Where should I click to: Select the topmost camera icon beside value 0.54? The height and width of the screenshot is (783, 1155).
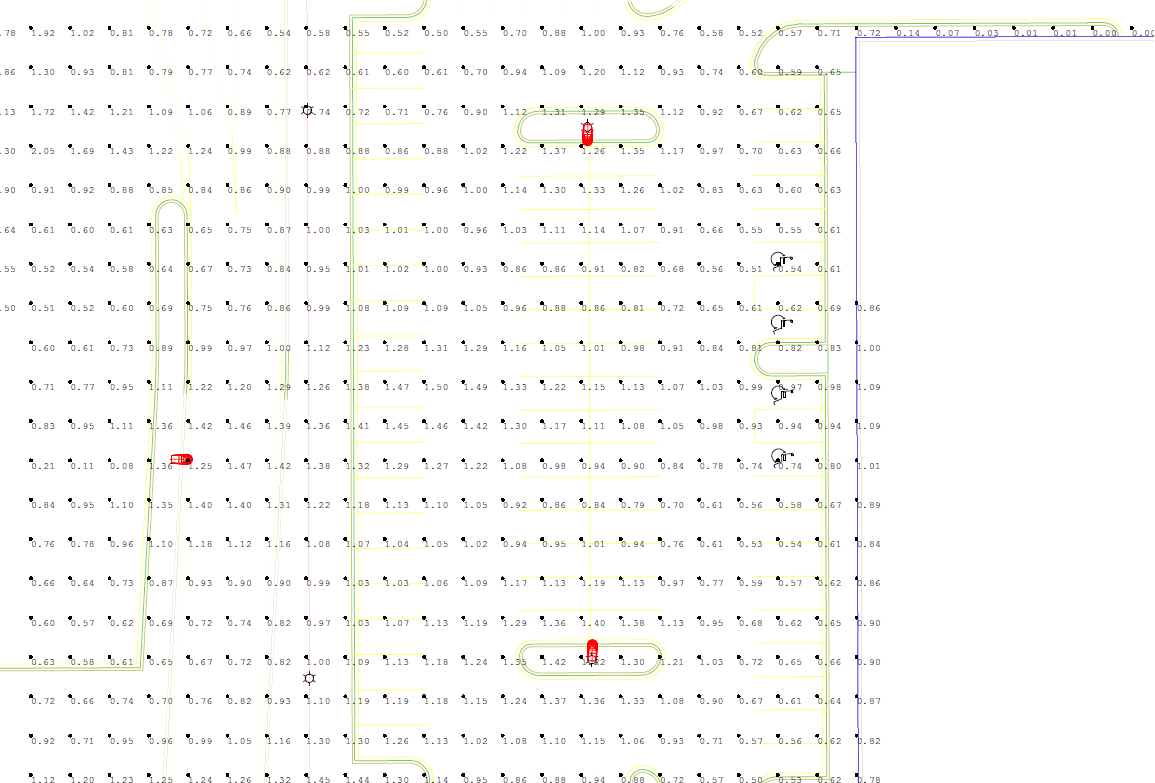pyautogui.click(x=779, y=260)
